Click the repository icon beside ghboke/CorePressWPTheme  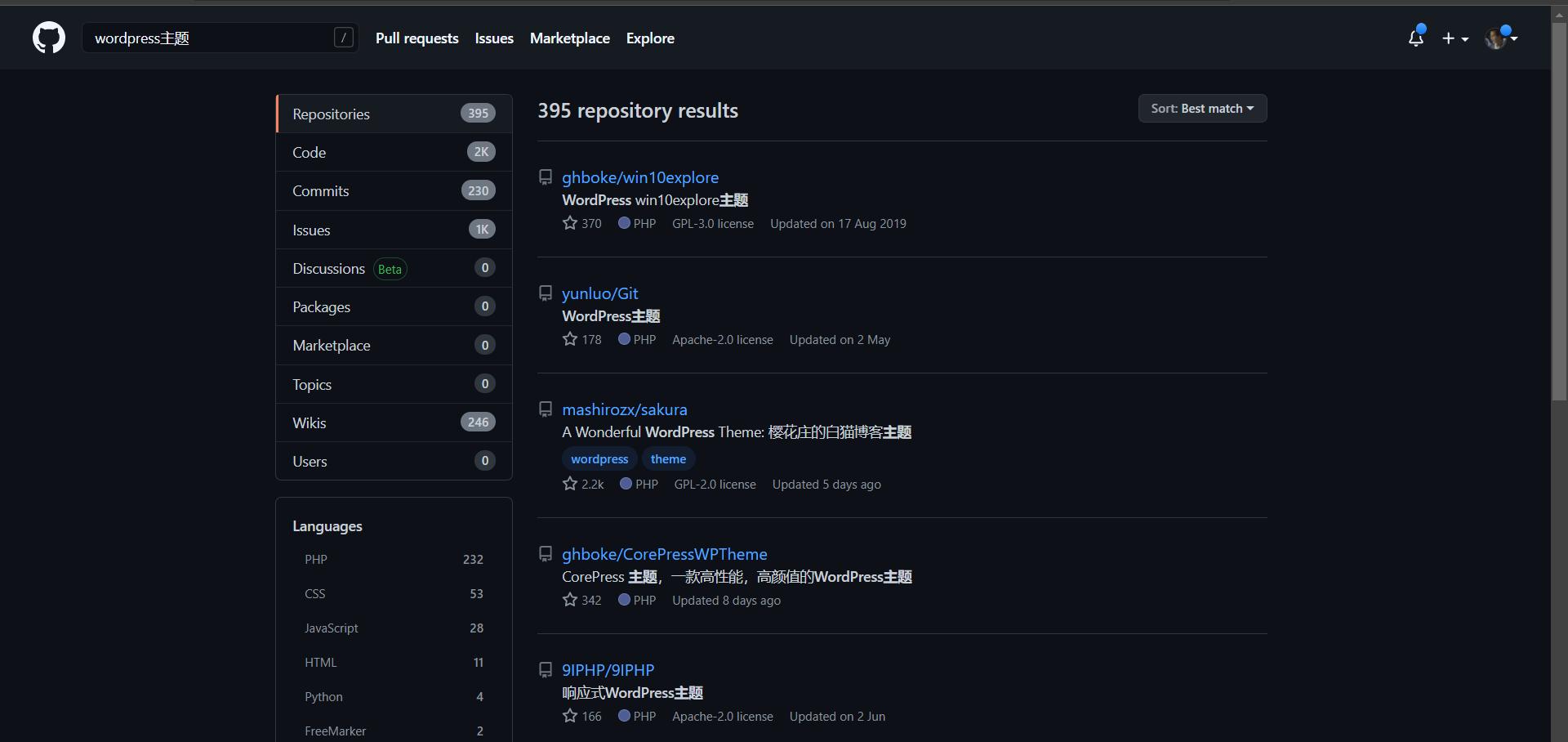(546, 553)
